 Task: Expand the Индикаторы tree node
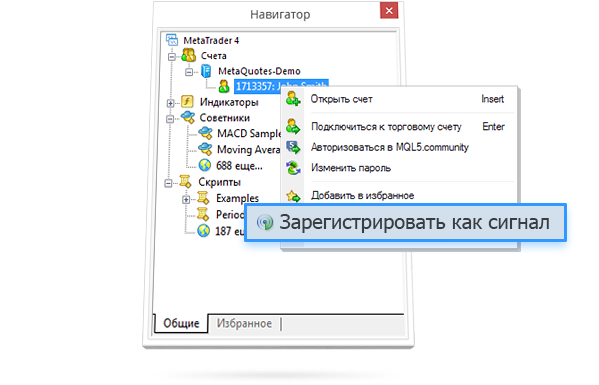tap(170, 103)
